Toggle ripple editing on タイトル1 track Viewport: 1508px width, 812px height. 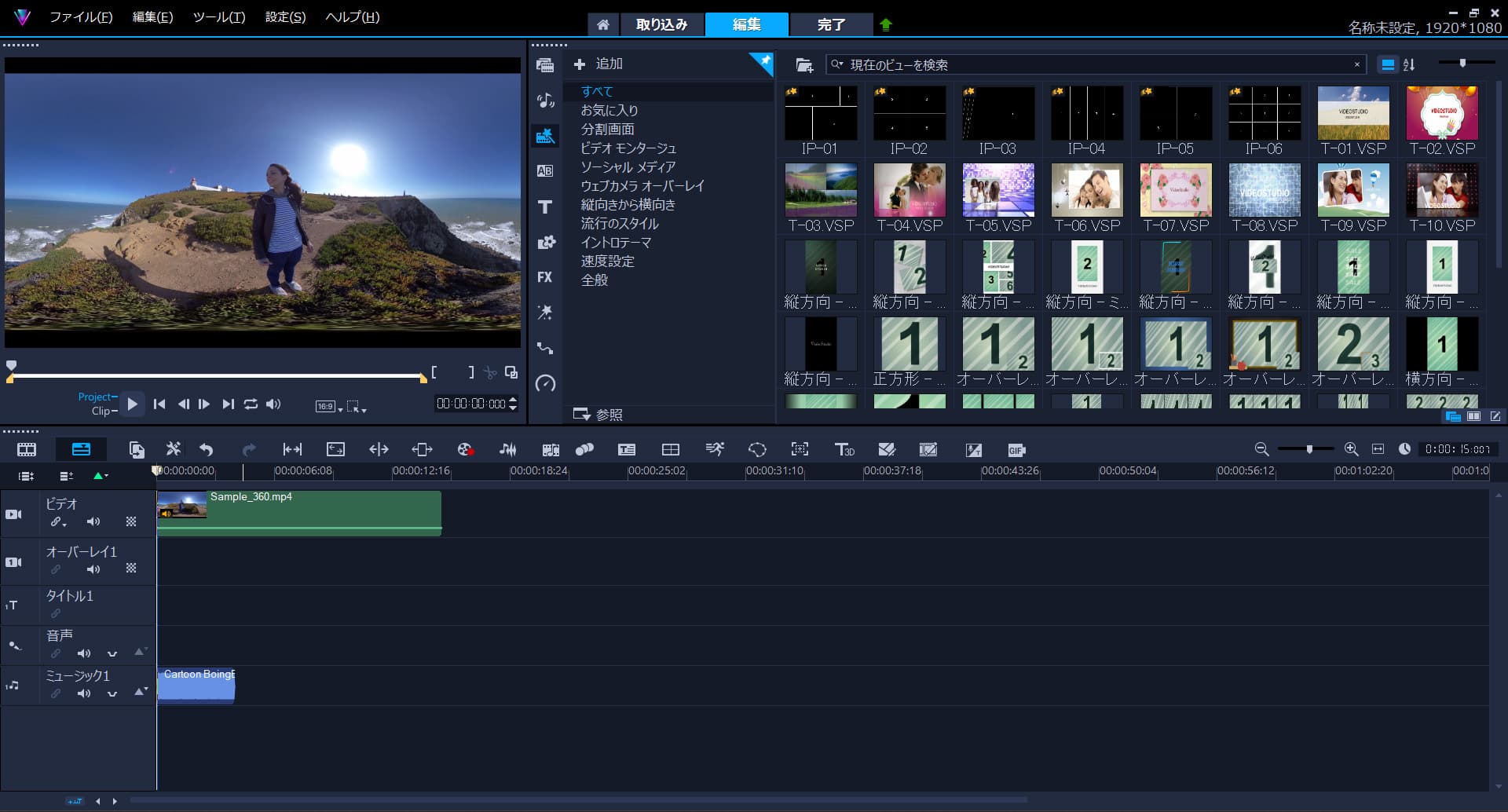(x=56, y=613)
